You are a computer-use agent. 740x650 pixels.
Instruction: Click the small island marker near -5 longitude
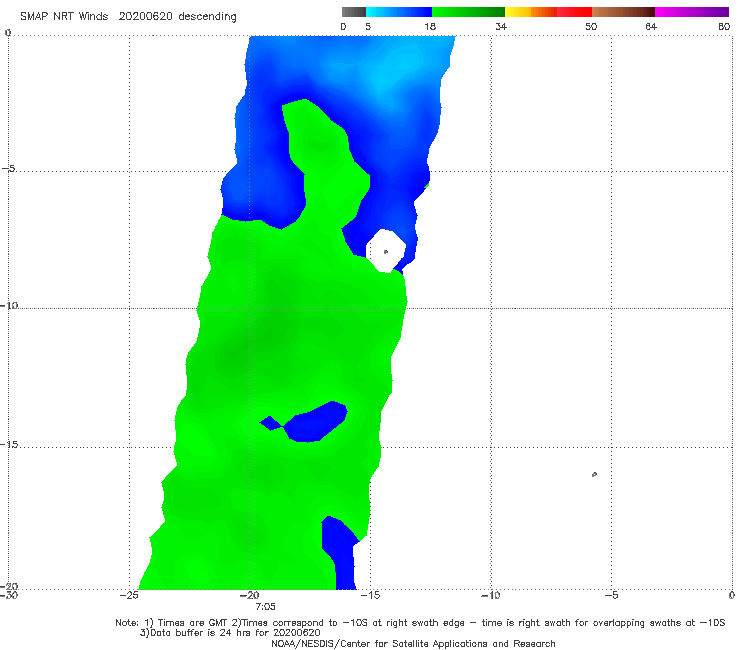594,474
